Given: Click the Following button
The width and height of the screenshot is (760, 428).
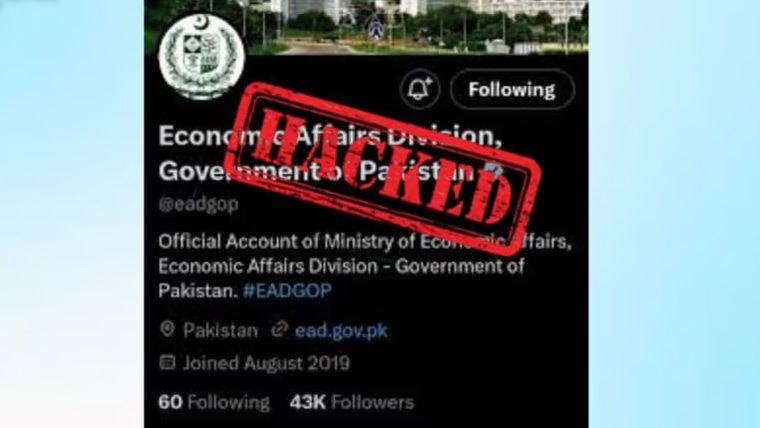Looking at the screenshot, I should (512, 90).
